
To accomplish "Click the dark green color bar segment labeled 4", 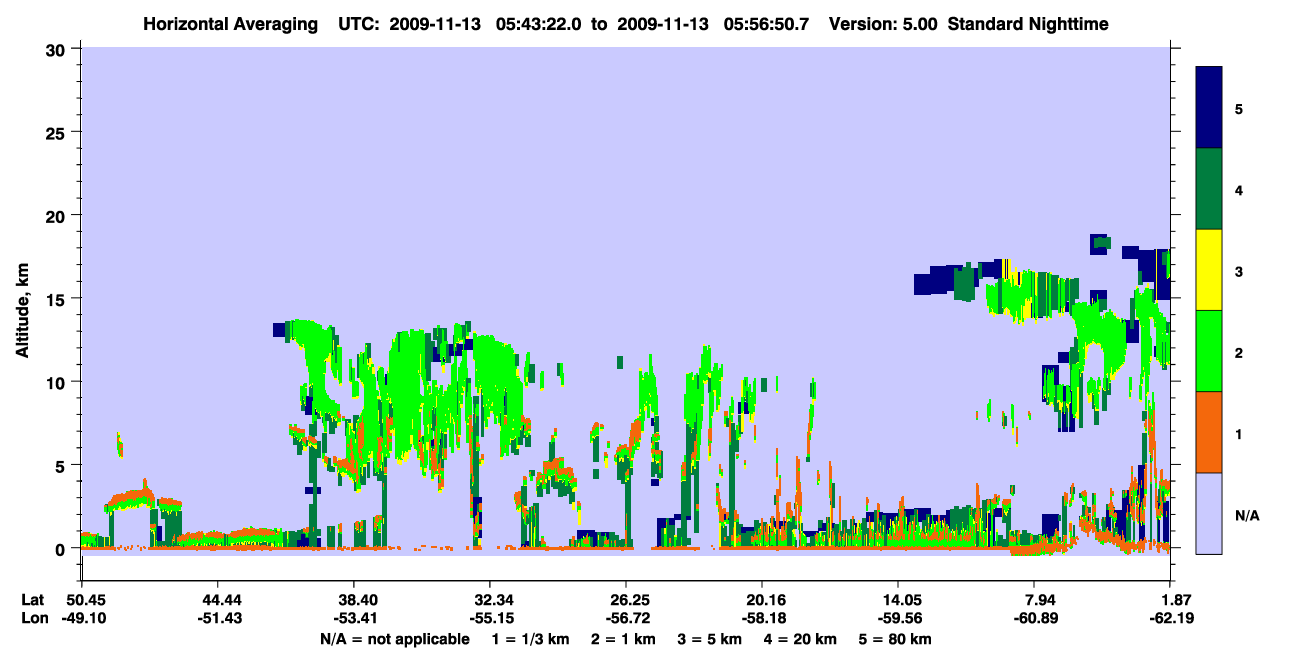I will 1210,189.
